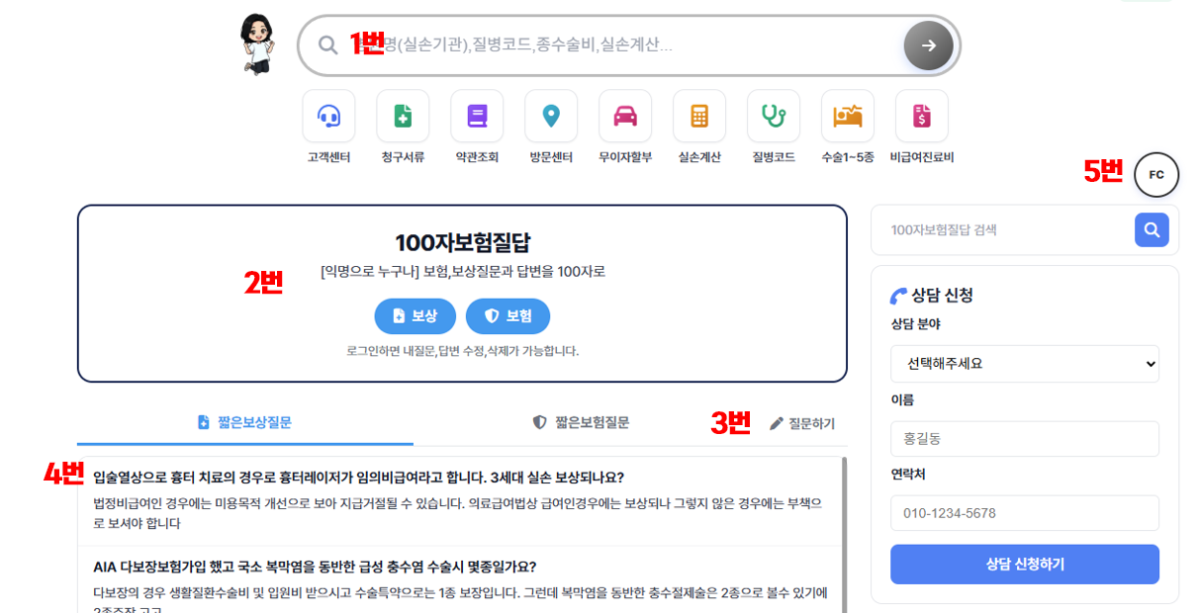
Task: Click the blue magnifier search button
Action: coord(1151,230)
